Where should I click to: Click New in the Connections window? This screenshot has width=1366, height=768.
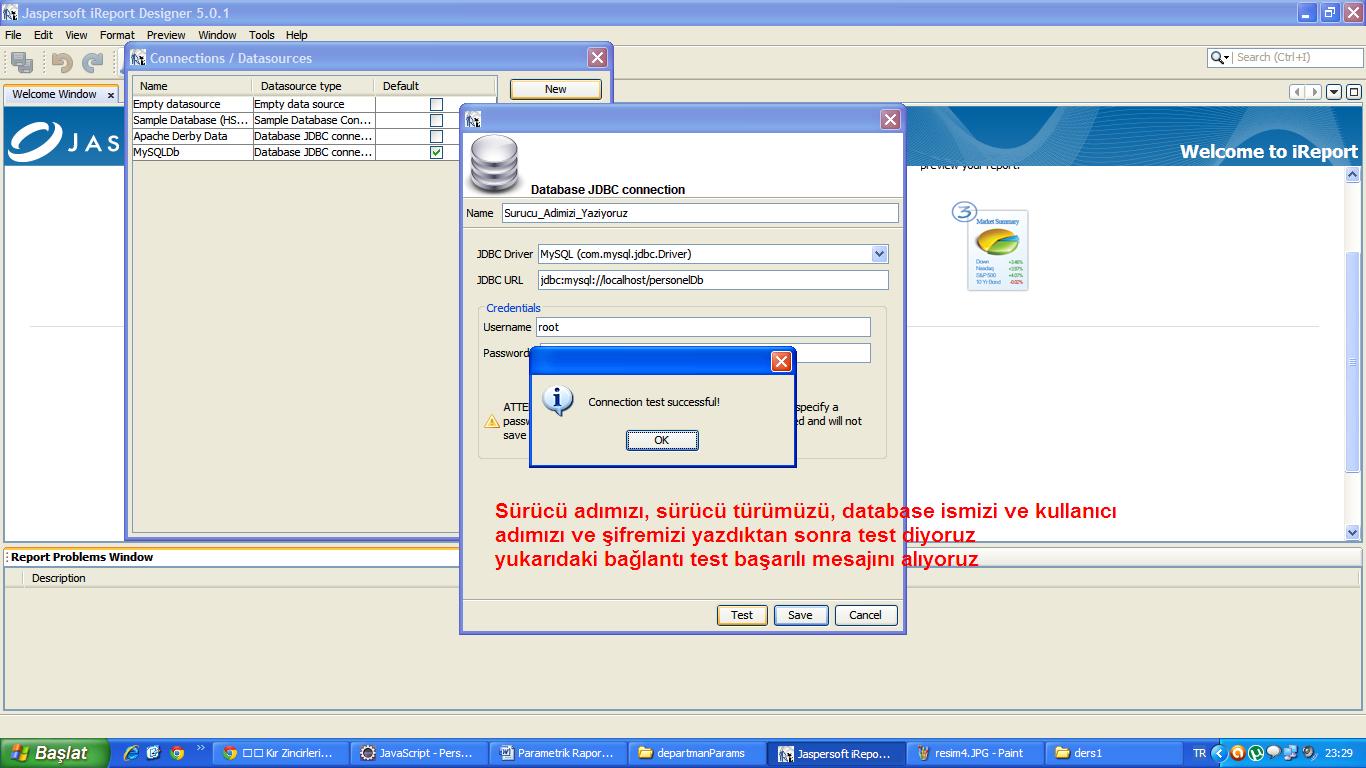(556, 89)
